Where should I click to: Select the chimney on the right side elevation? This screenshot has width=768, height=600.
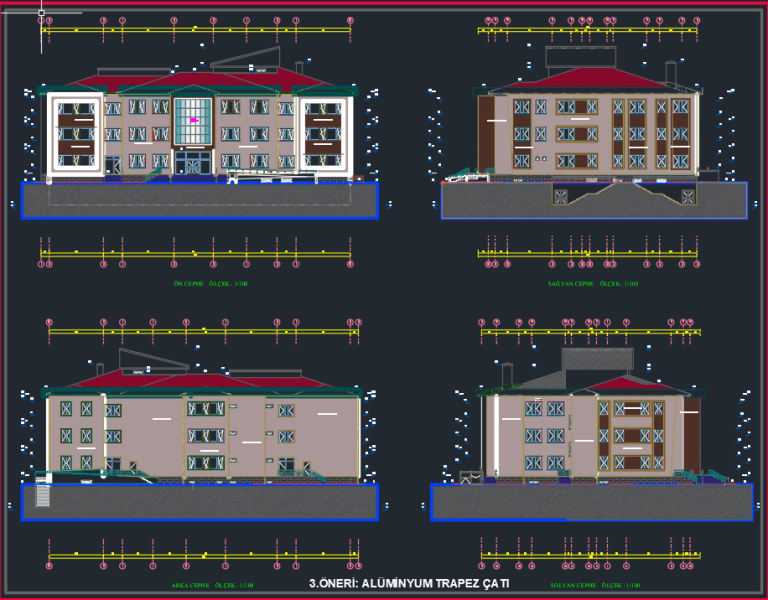click(x=669, y=72)
